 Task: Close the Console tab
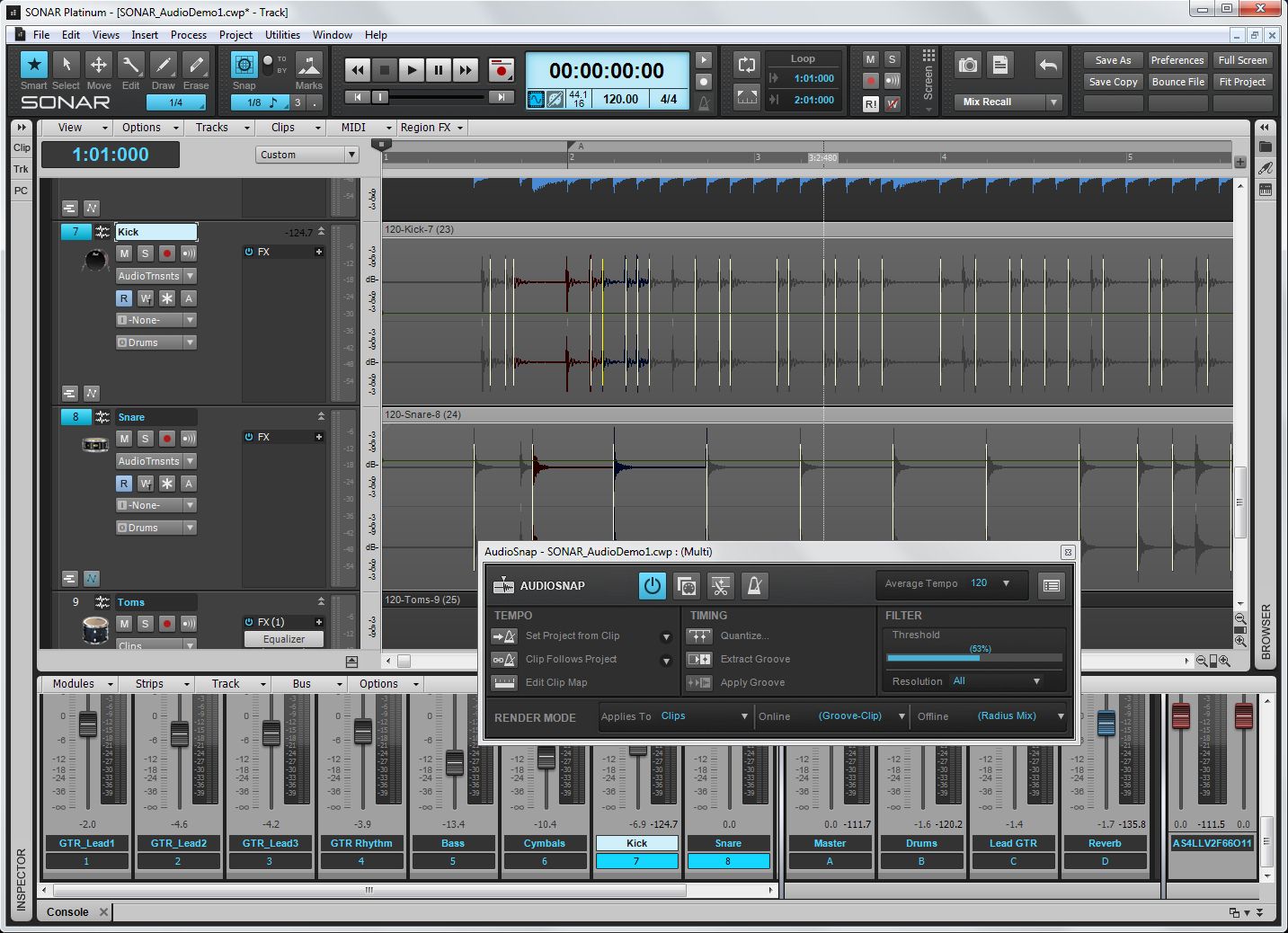tap(103, 911)
